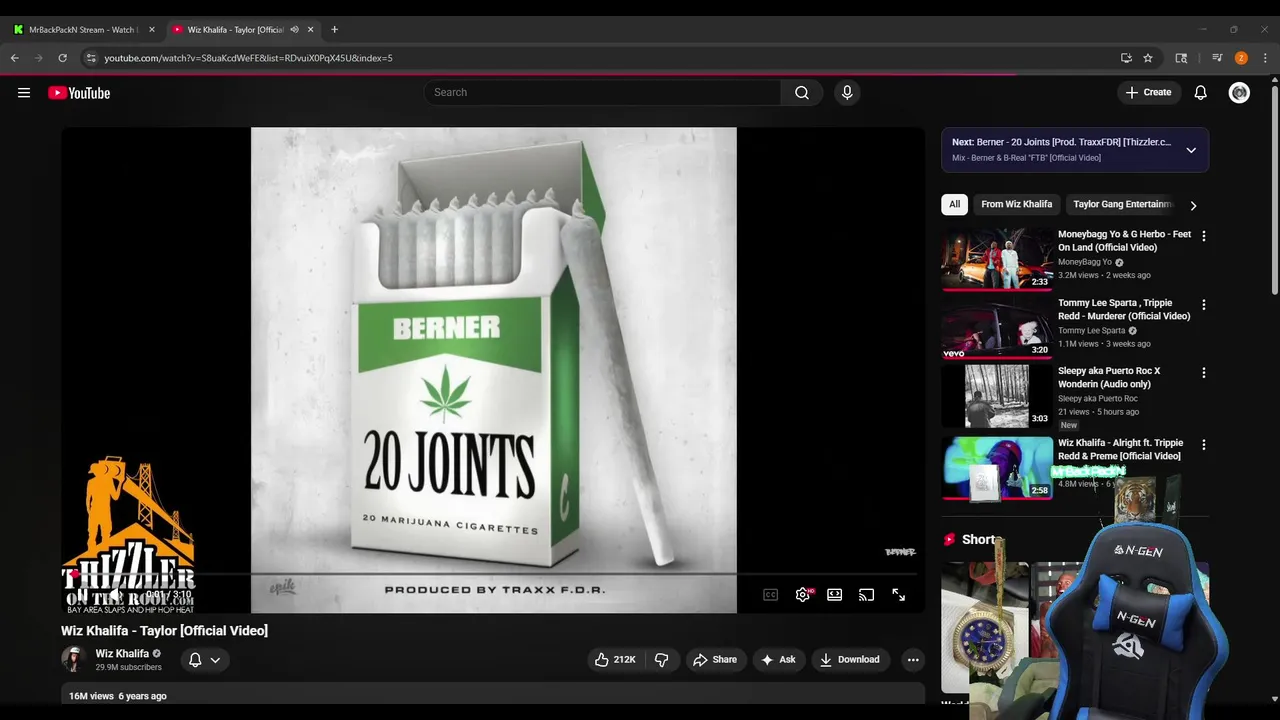Viewport: 1280px width, 720px height.
Task: Submit search with the magnifier button
Action: [x=802, y=93]
